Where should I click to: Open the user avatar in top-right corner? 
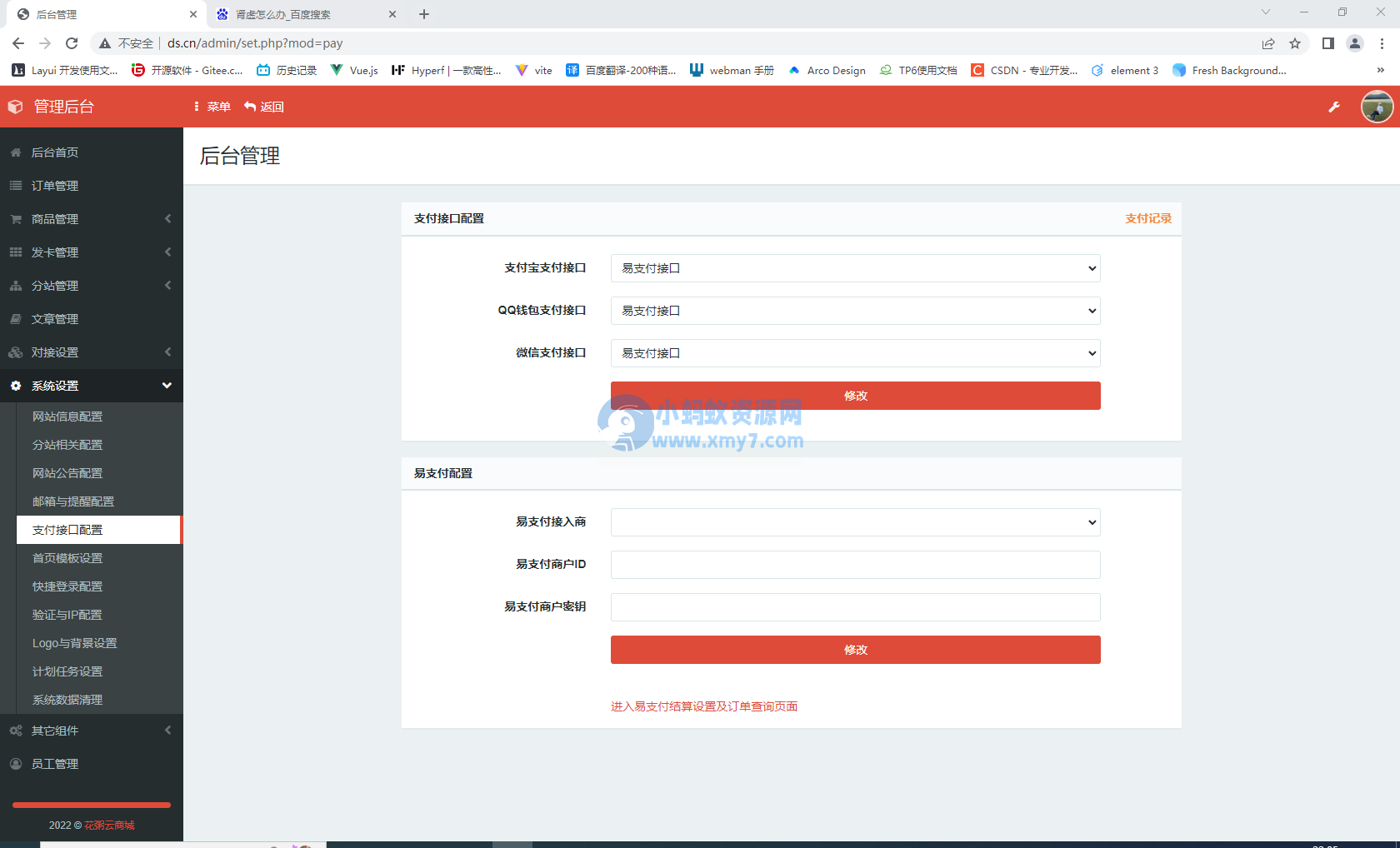click(1377, 107)
